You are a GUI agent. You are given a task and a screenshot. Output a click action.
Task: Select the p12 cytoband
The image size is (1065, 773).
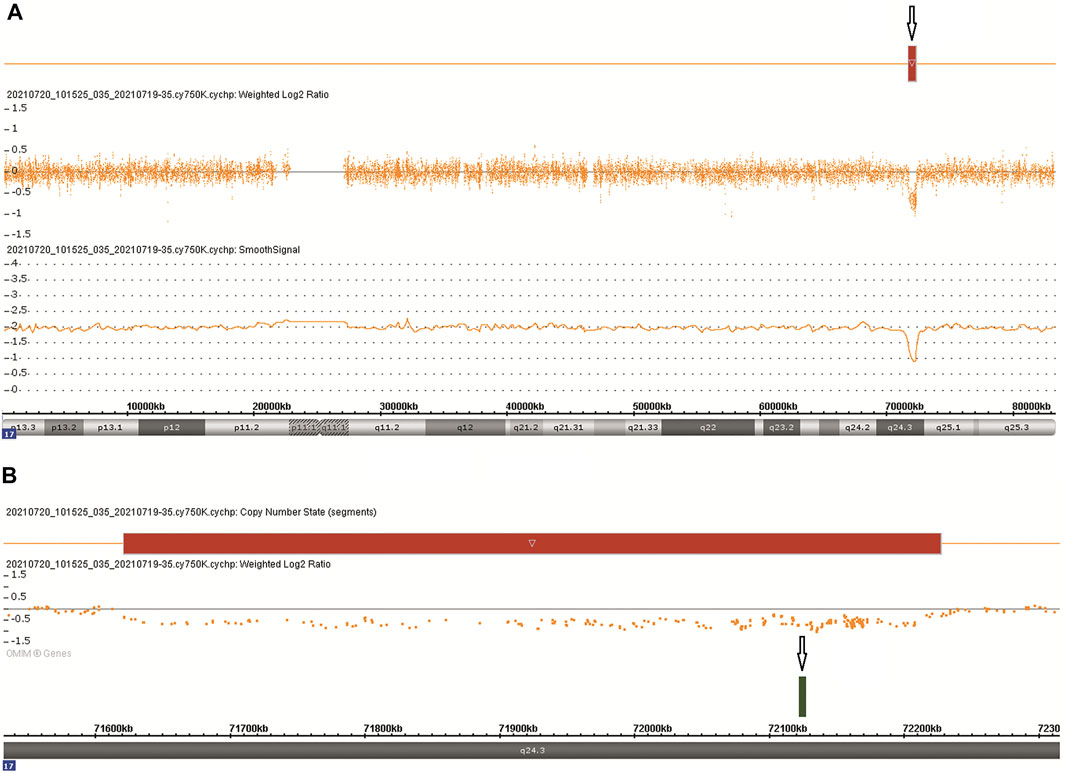pos(172,427)
